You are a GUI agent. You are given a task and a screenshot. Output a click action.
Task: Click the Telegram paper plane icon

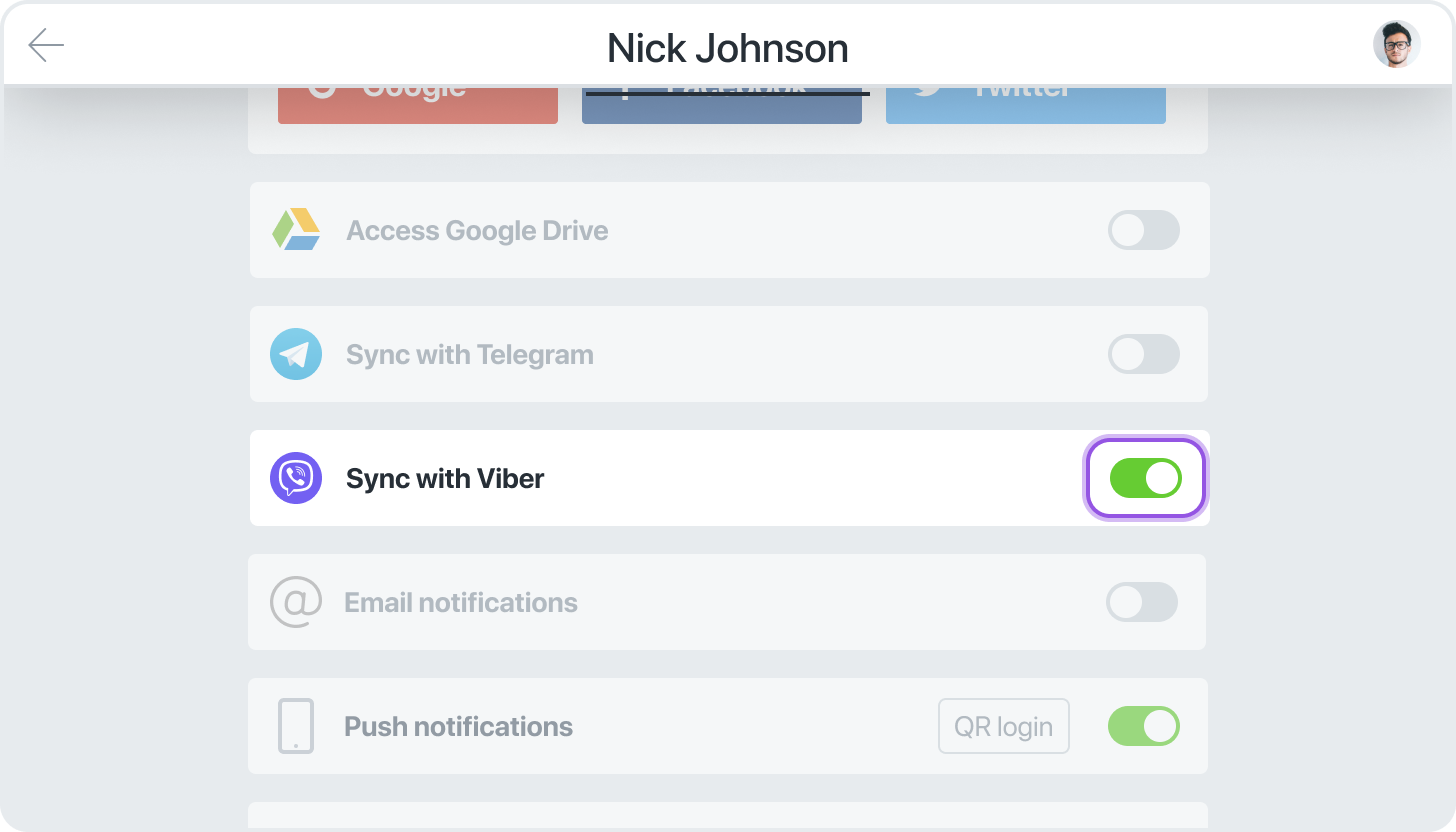[x=296, y=354]
